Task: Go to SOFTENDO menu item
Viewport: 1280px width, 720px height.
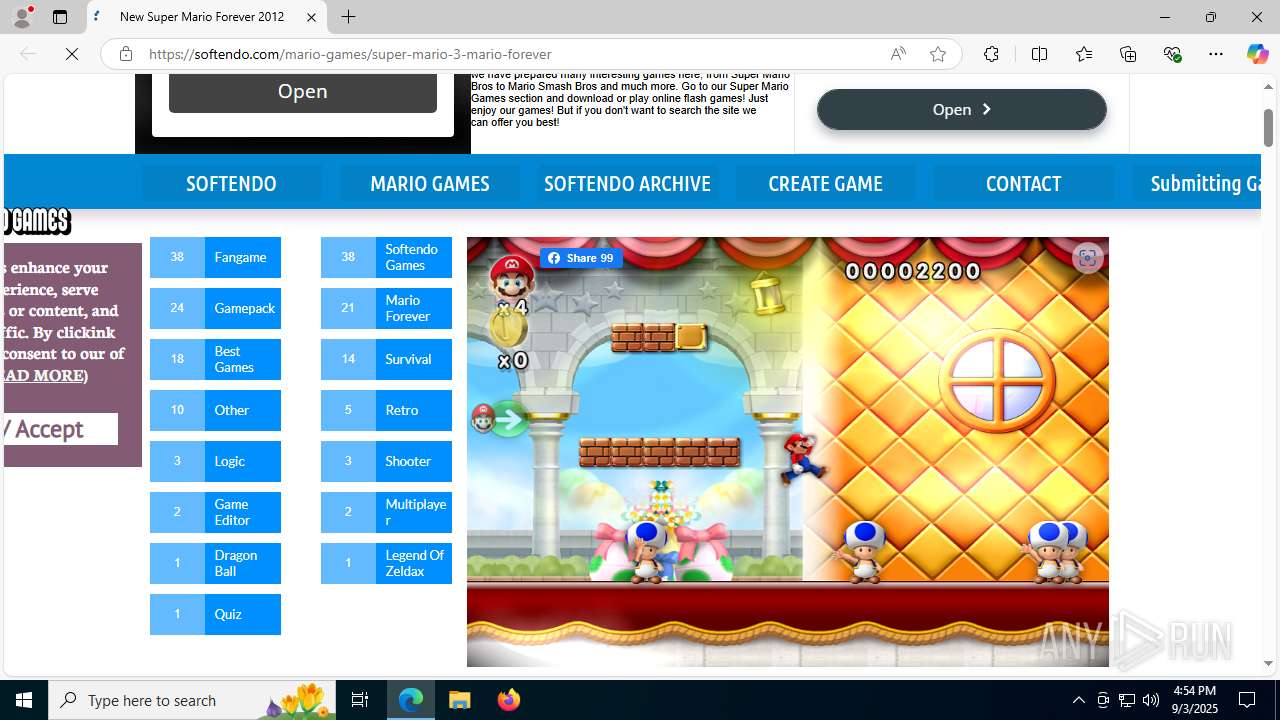Action: 231,183
